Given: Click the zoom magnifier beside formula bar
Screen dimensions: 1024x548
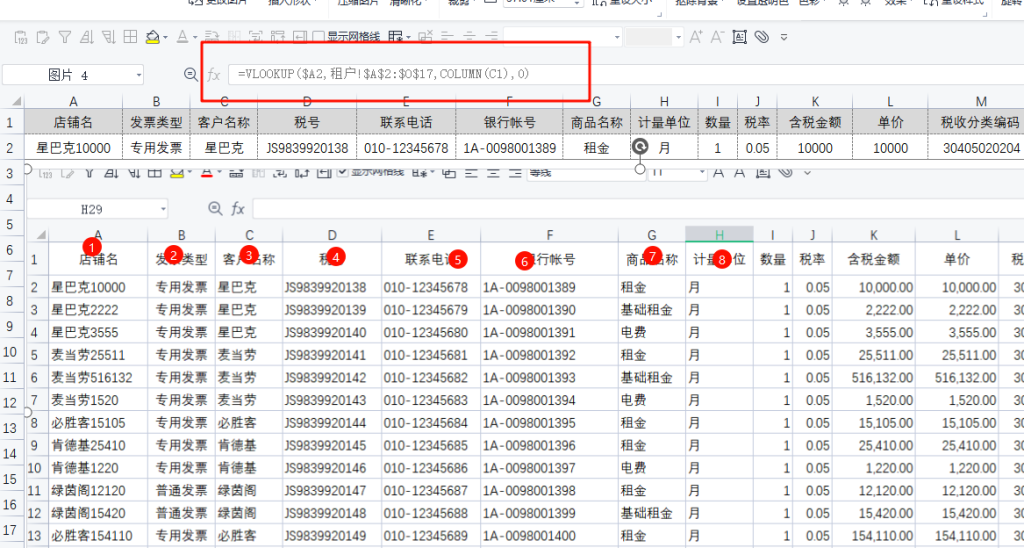Looking at the screenshot, I should click(191, 75).
